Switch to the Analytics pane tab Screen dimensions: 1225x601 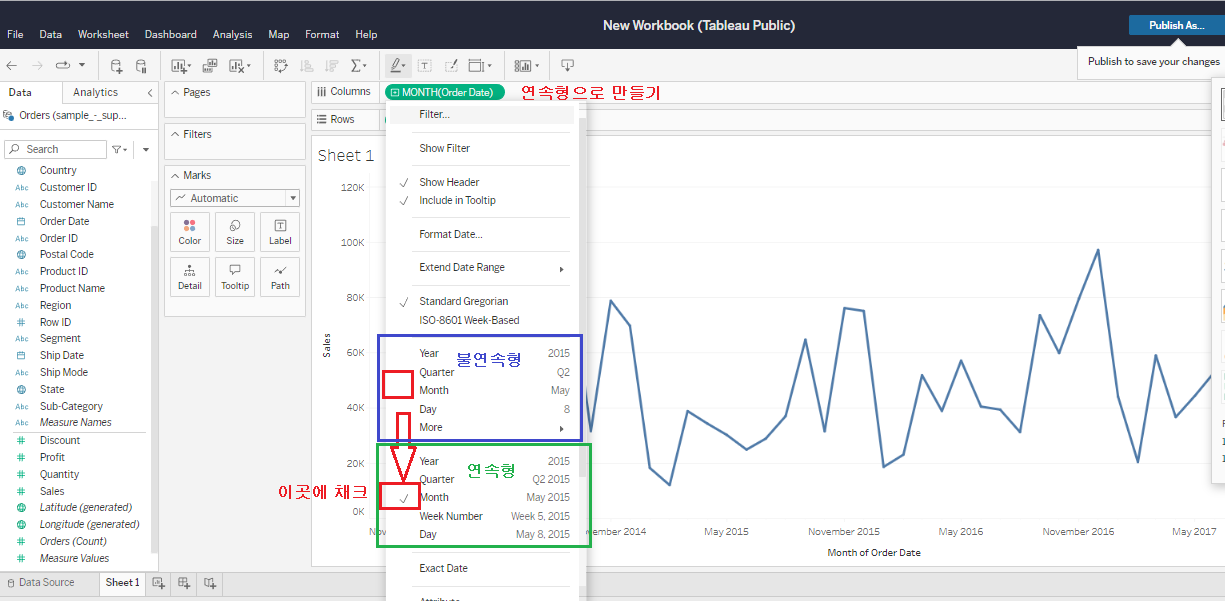coord(96,92)
